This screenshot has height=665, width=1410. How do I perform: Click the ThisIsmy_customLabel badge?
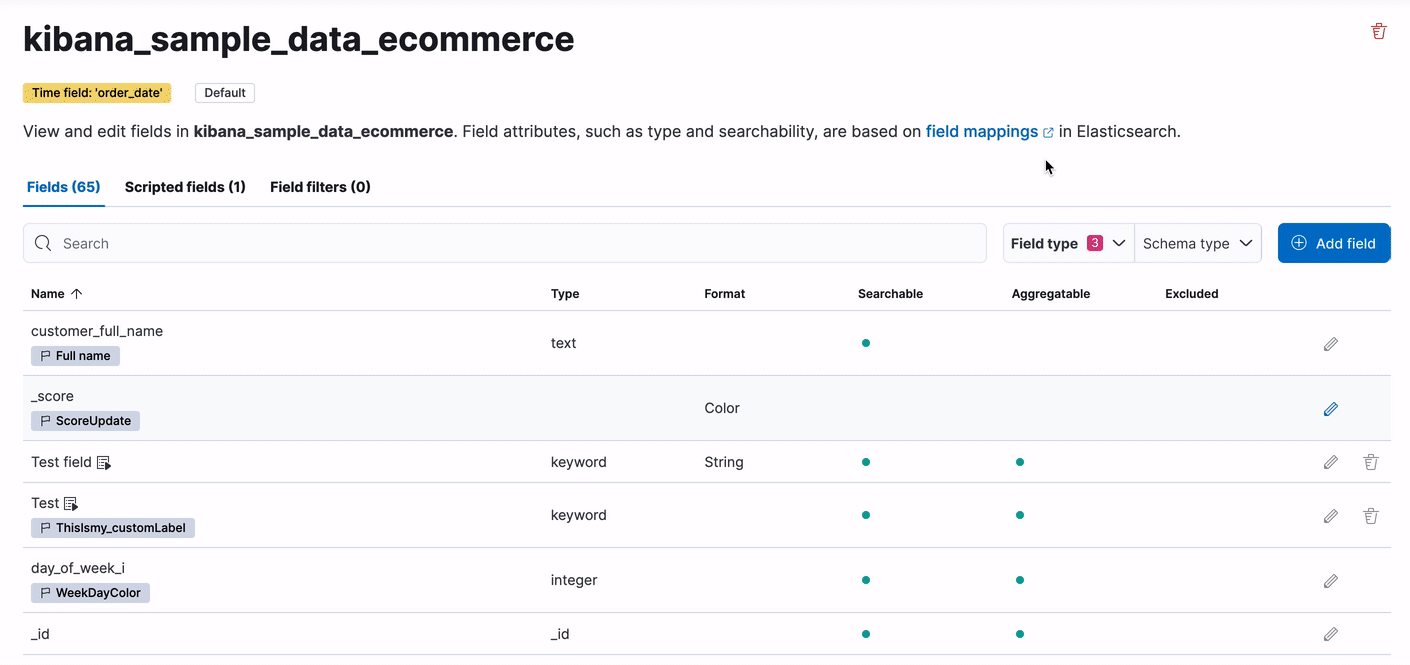(x=113, y=528)
